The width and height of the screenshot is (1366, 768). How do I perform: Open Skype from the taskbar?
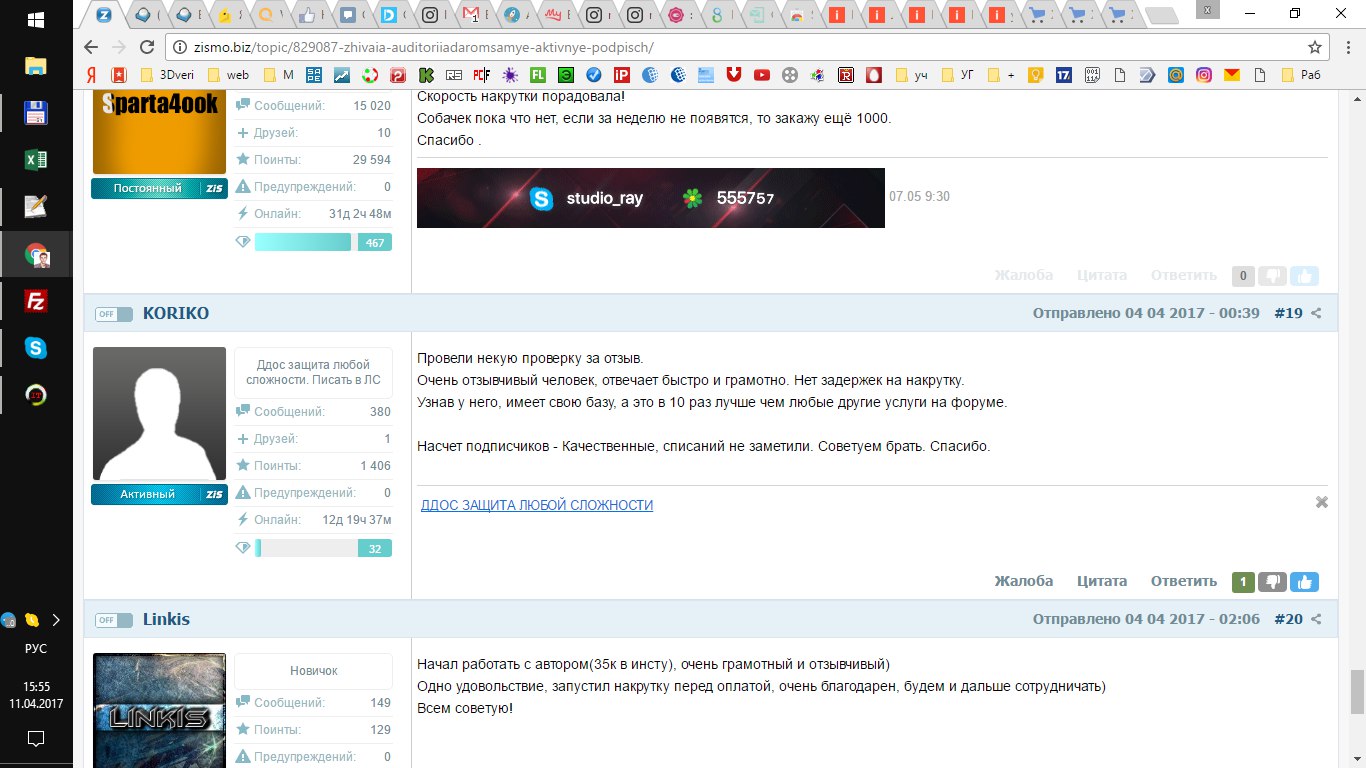36,347
